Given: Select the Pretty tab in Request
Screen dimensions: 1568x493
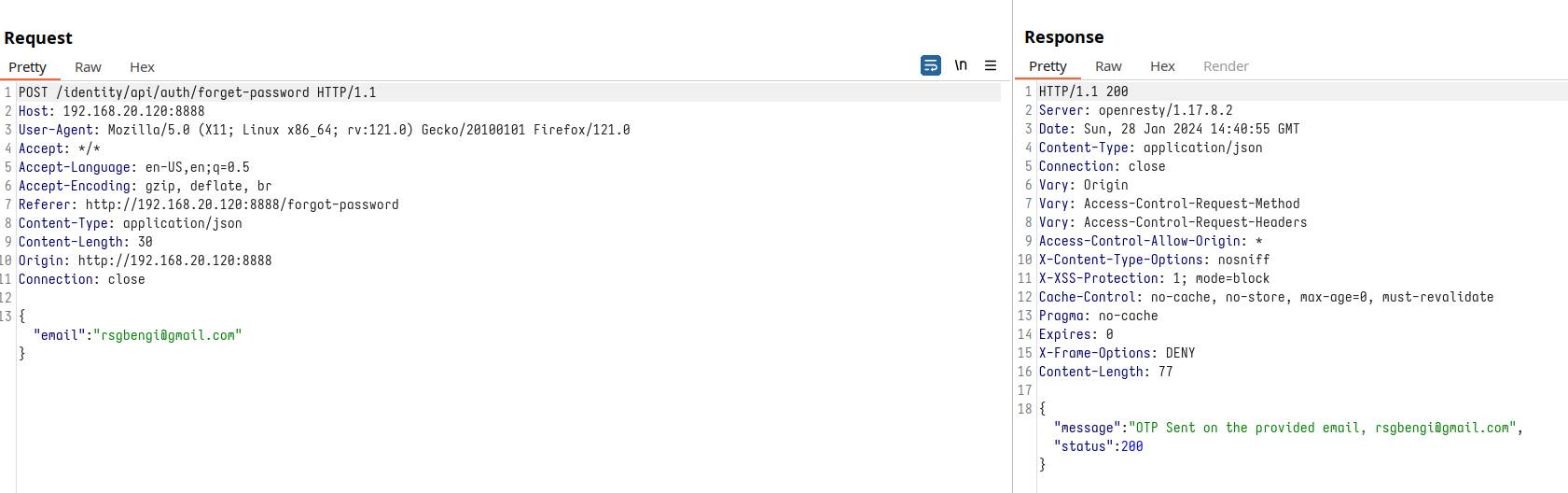Looking at the screenshot, I should [28, 67].
